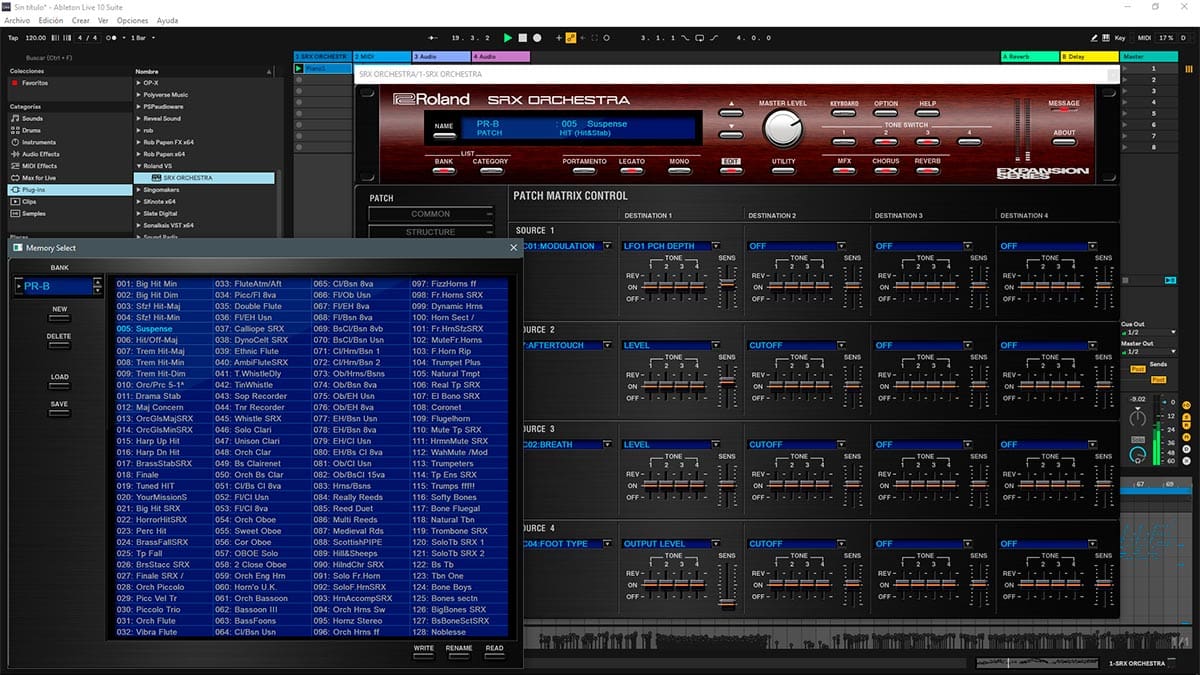Toggle the Chorus effect switch
Screen dimensions: 1200x675
click(x=885, y=169)
